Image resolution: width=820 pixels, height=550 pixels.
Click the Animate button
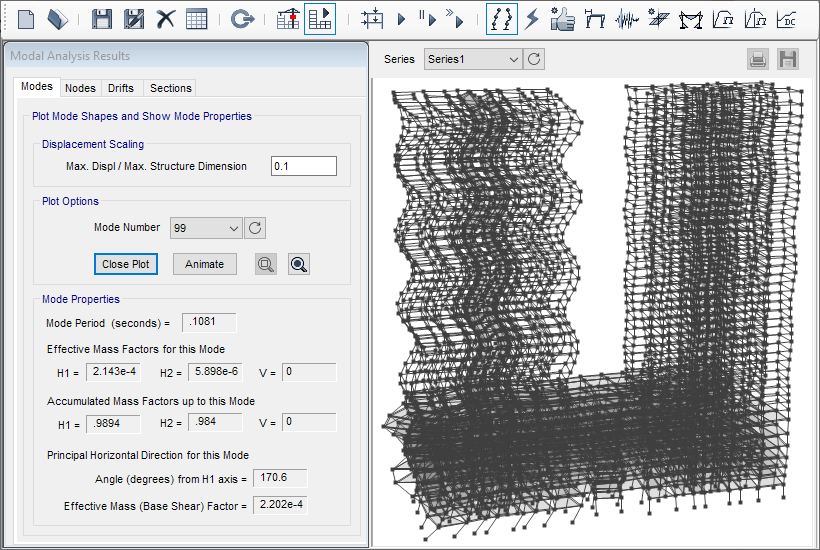(x=204, y=264)
